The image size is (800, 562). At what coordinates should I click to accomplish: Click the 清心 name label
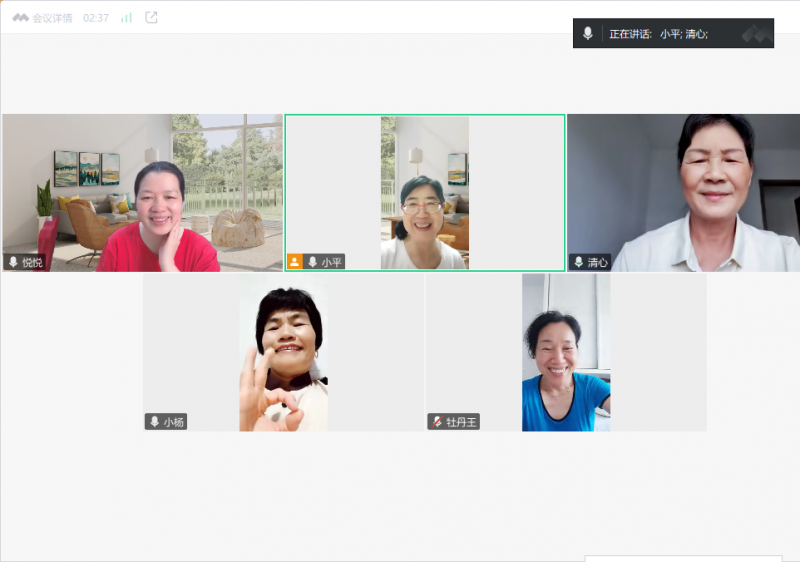point(598,262)
